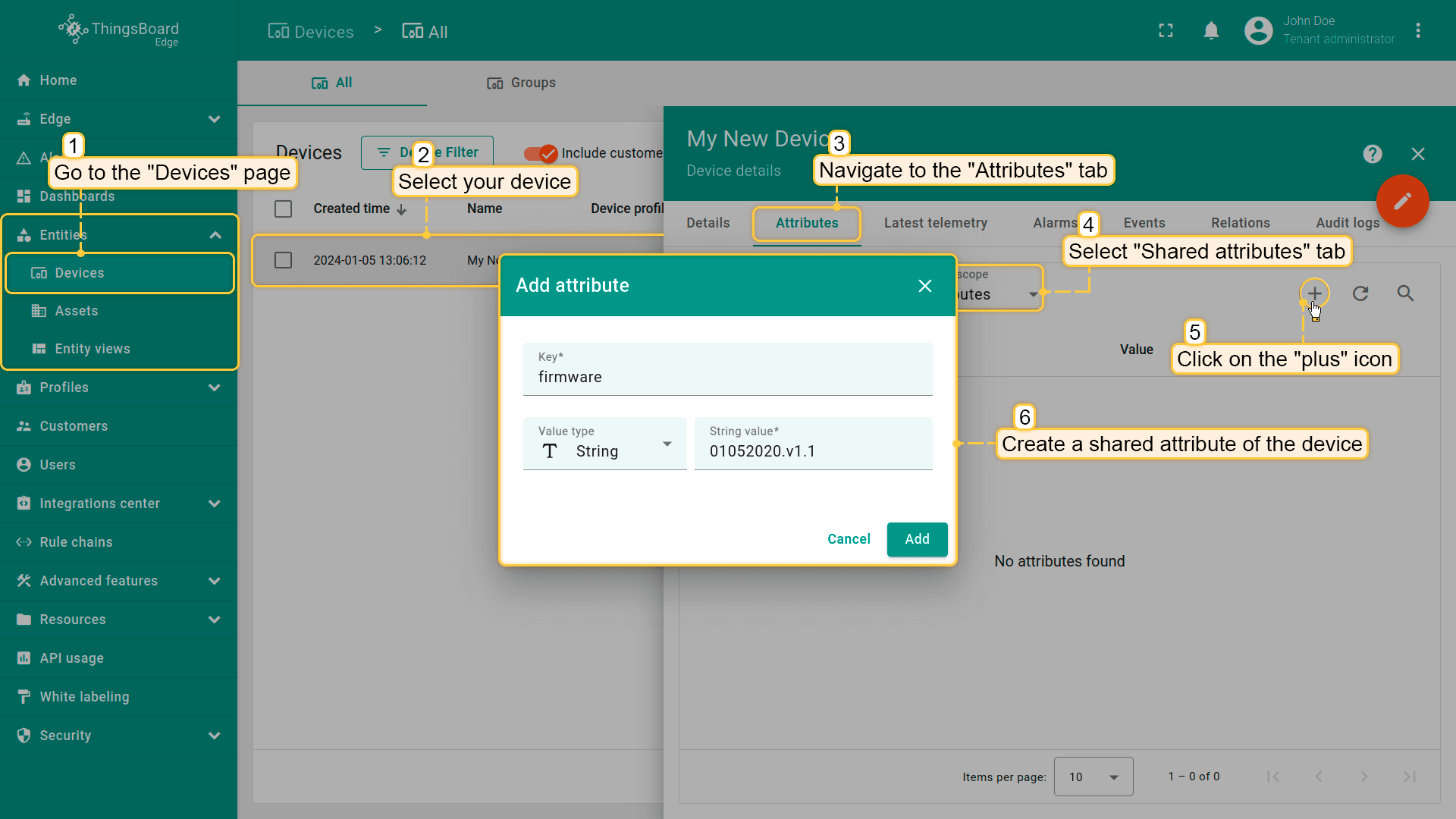Toggle fullscreen mode icon
The image size is (1456, 819).
(1166, 31)
